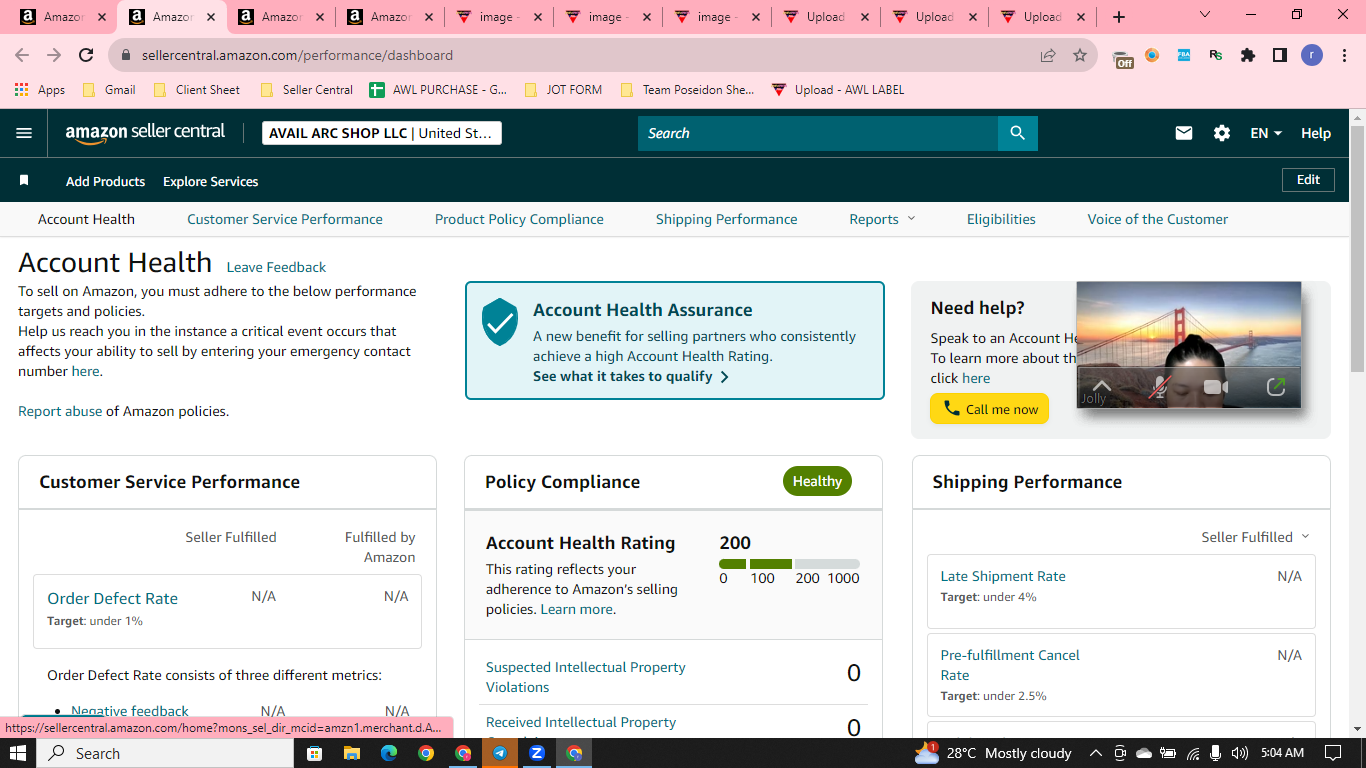Click the extension icon with Off badge

1123,57
